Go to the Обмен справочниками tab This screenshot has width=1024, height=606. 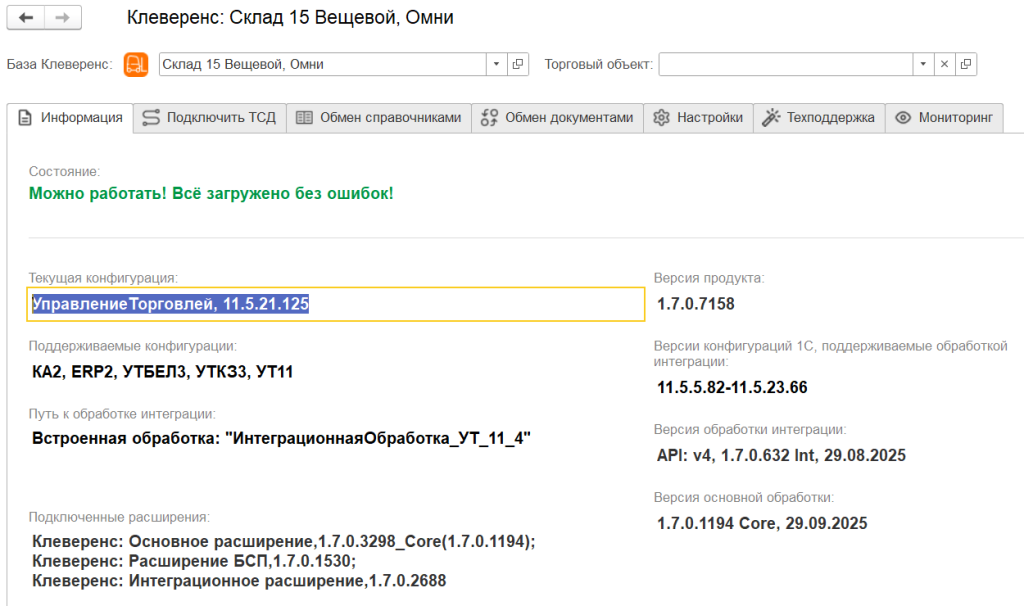coord(379,117)
